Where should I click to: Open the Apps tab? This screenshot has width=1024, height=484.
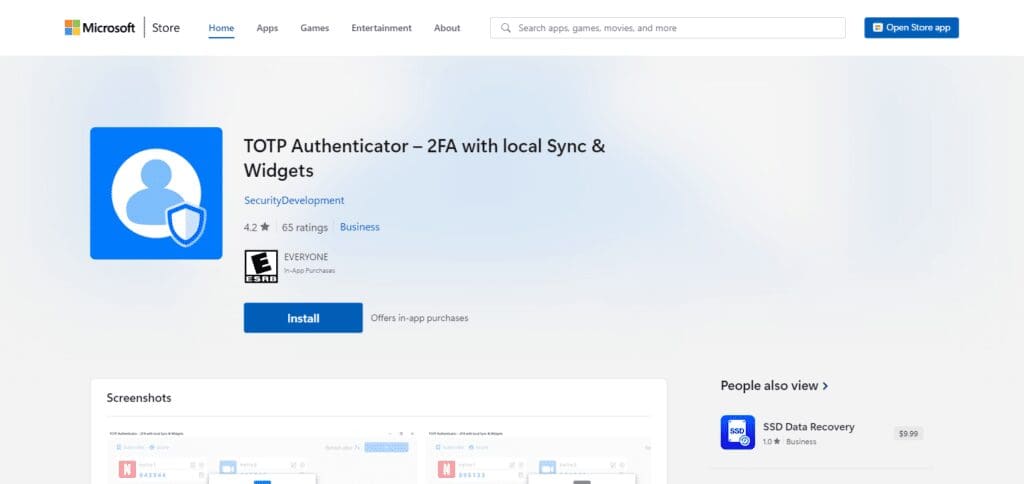(267, 28)
